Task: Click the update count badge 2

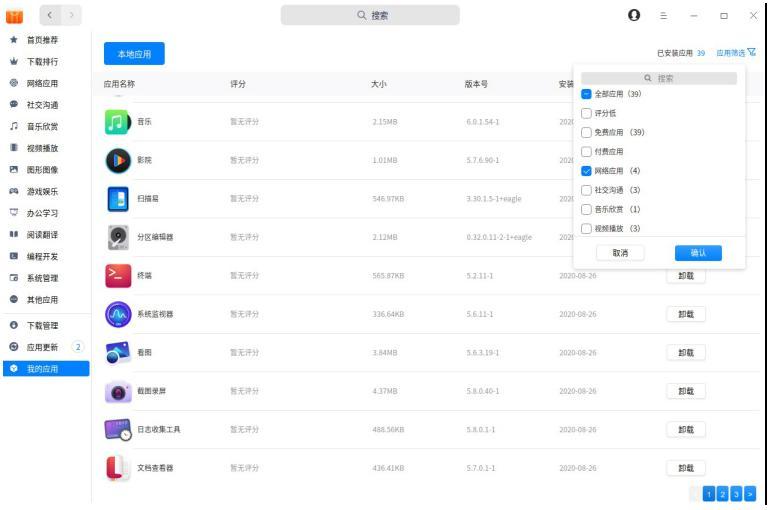Action: click(x=77, y=347)
